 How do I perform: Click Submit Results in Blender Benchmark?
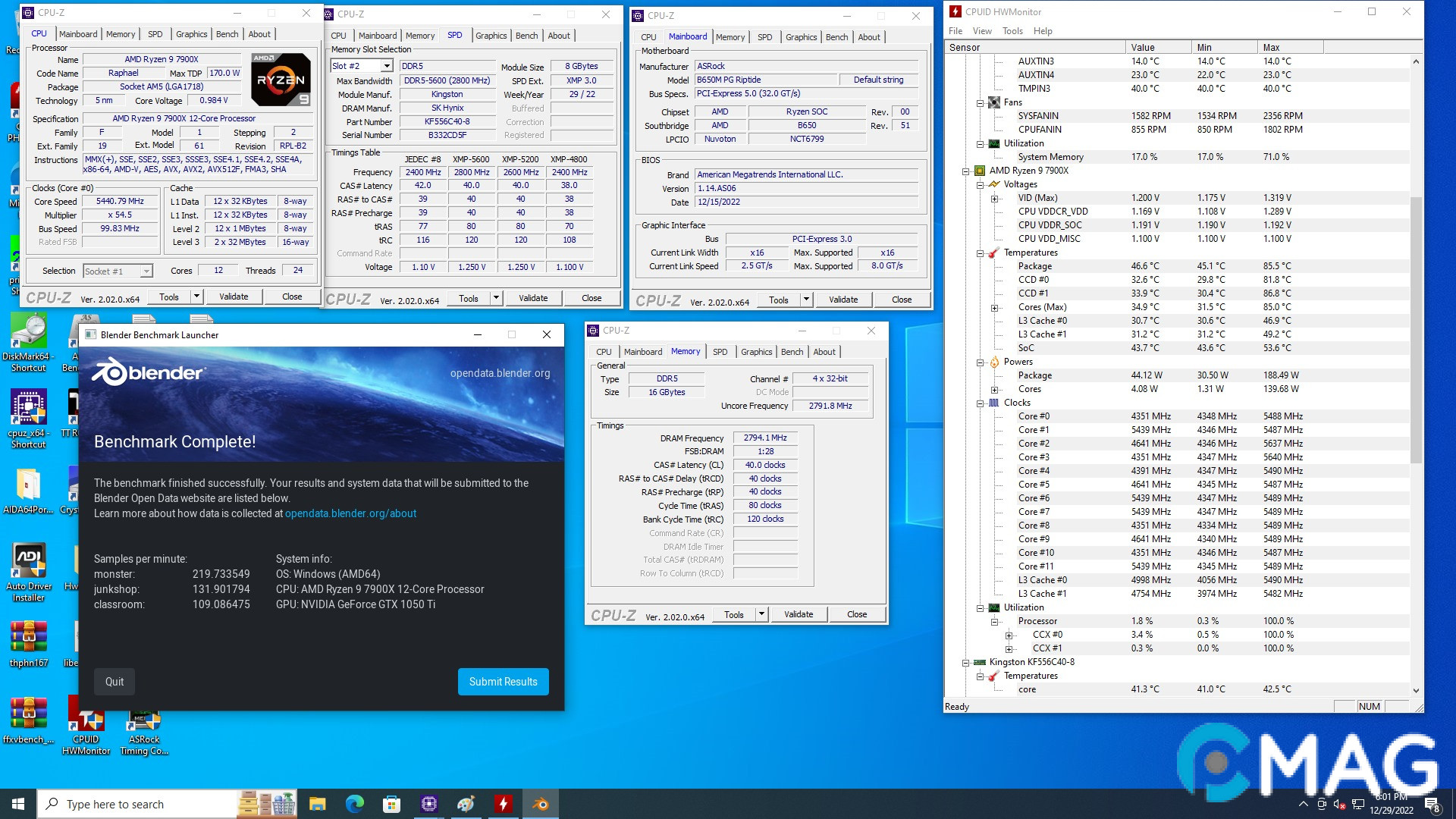pos(503,681)
